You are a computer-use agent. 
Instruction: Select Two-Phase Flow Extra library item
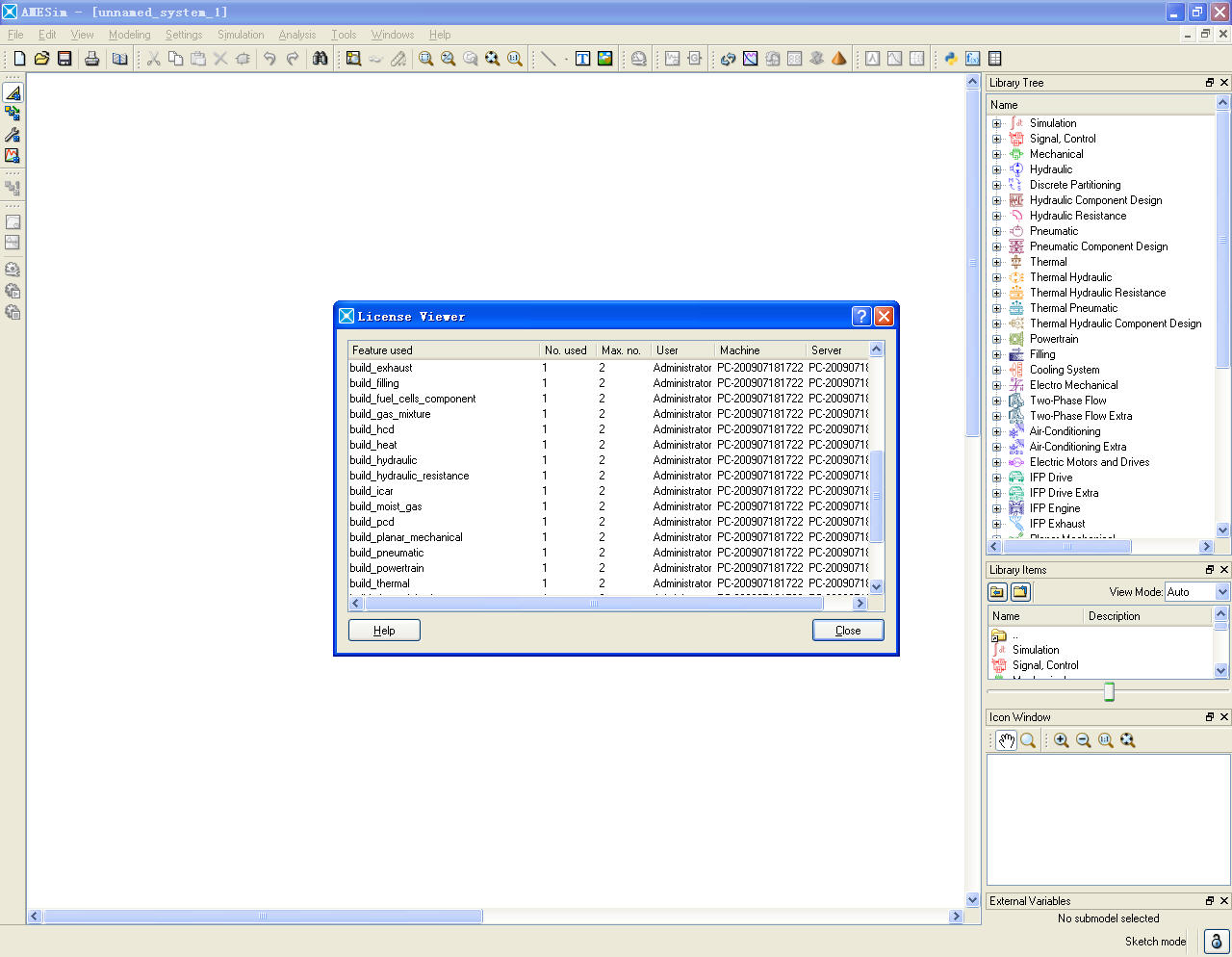pos(1081,416)
